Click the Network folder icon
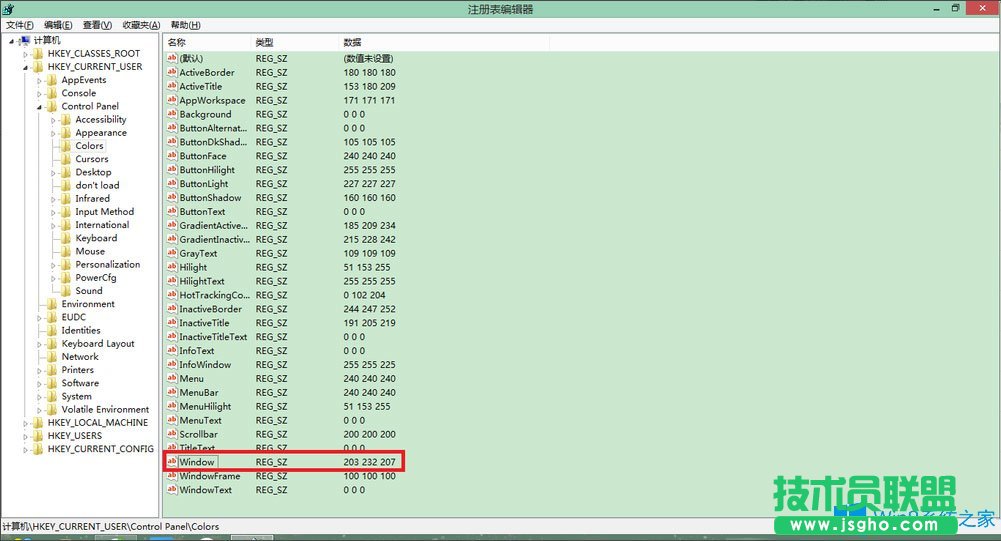This screenshot has height=541, width=1001. [52, 357]
